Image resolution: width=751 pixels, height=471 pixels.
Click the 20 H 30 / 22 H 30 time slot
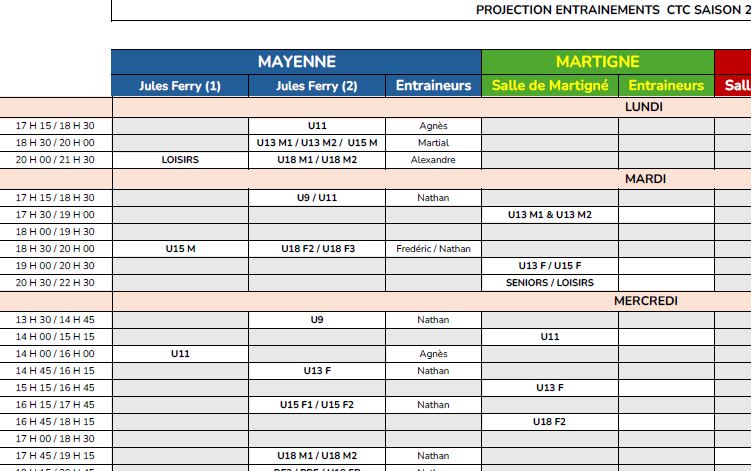click(x=55, y=283)
